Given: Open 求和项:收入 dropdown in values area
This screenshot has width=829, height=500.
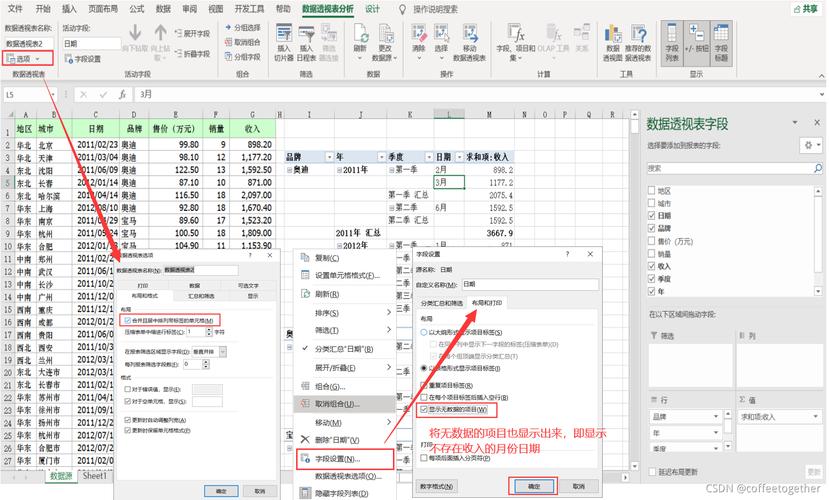Looking at the screenshot, I should coord(815,416).
